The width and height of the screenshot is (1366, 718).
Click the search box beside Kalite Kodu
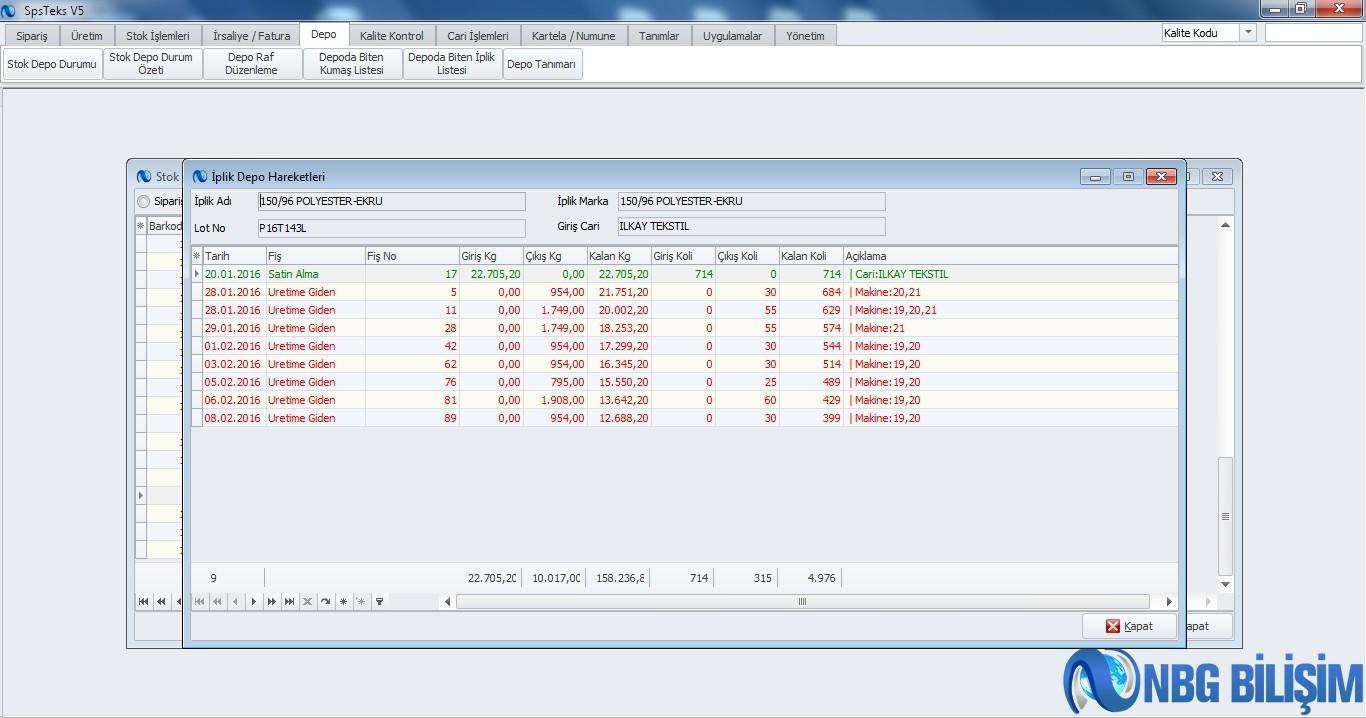tap(1313, 33)
